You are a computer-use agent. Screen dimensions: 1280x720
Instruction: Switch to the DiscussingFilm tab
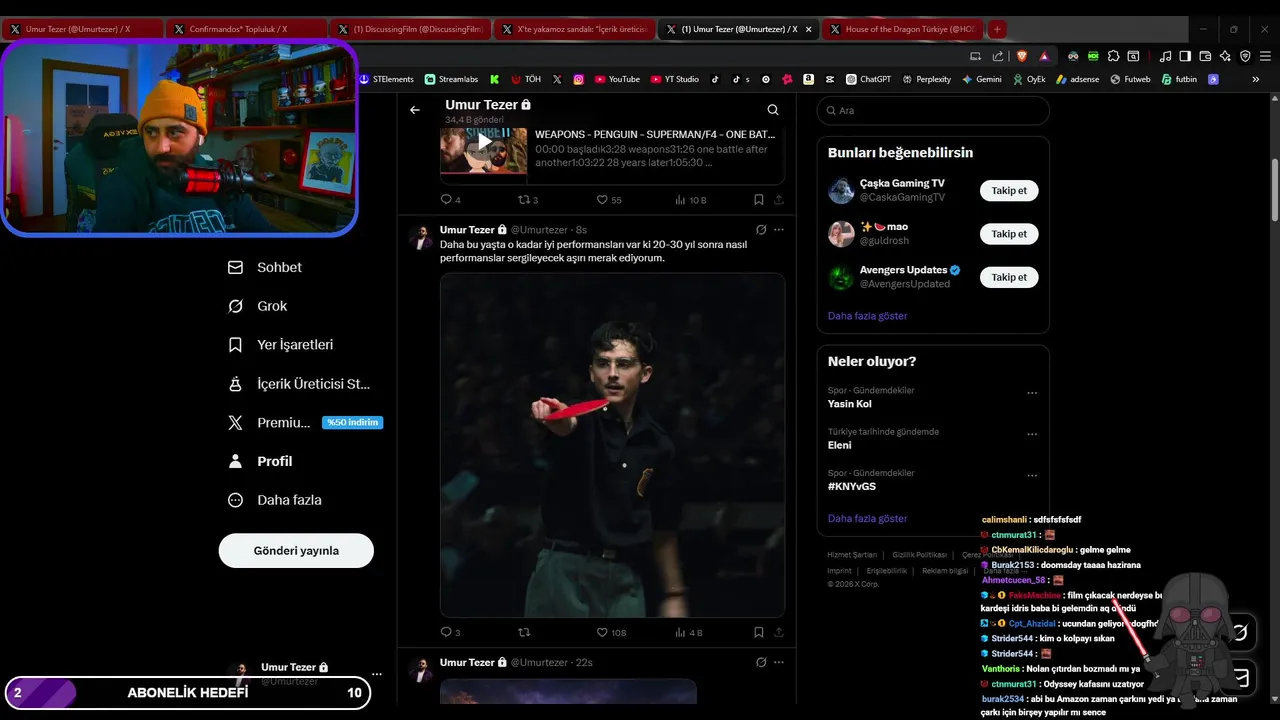pos(410,29)
